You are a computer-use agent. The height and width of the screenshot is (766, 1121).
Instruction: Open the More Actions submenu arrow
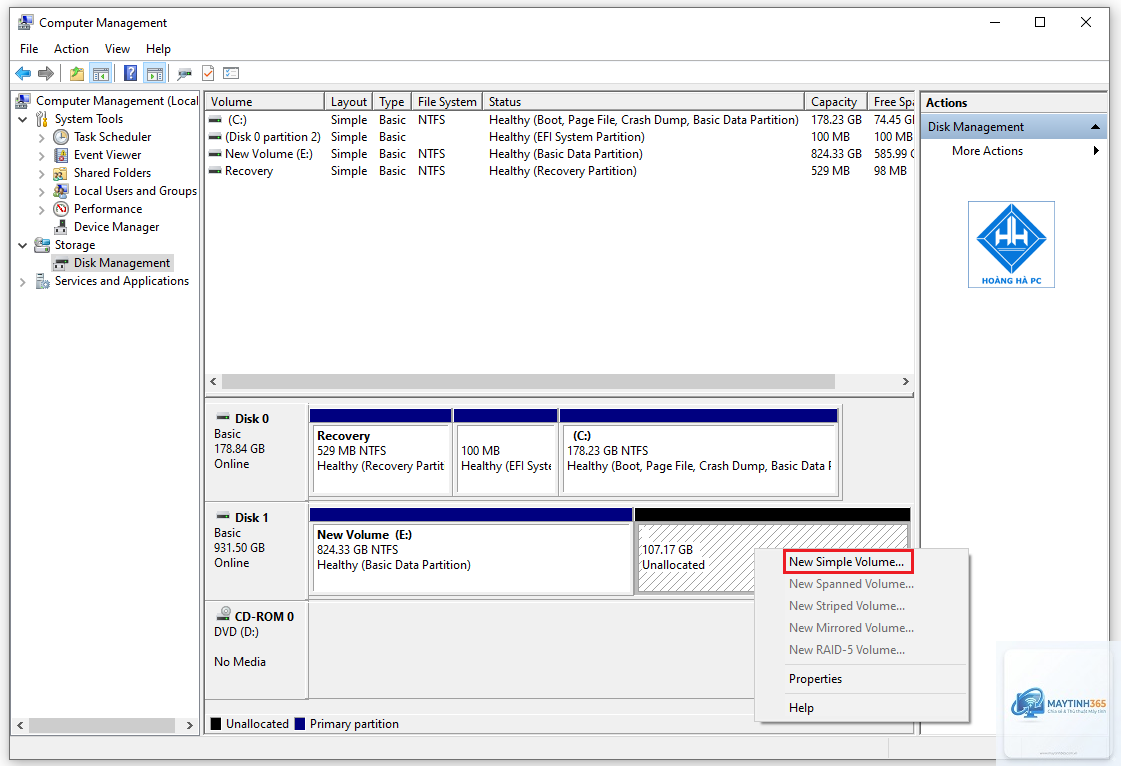point(1096,151)
